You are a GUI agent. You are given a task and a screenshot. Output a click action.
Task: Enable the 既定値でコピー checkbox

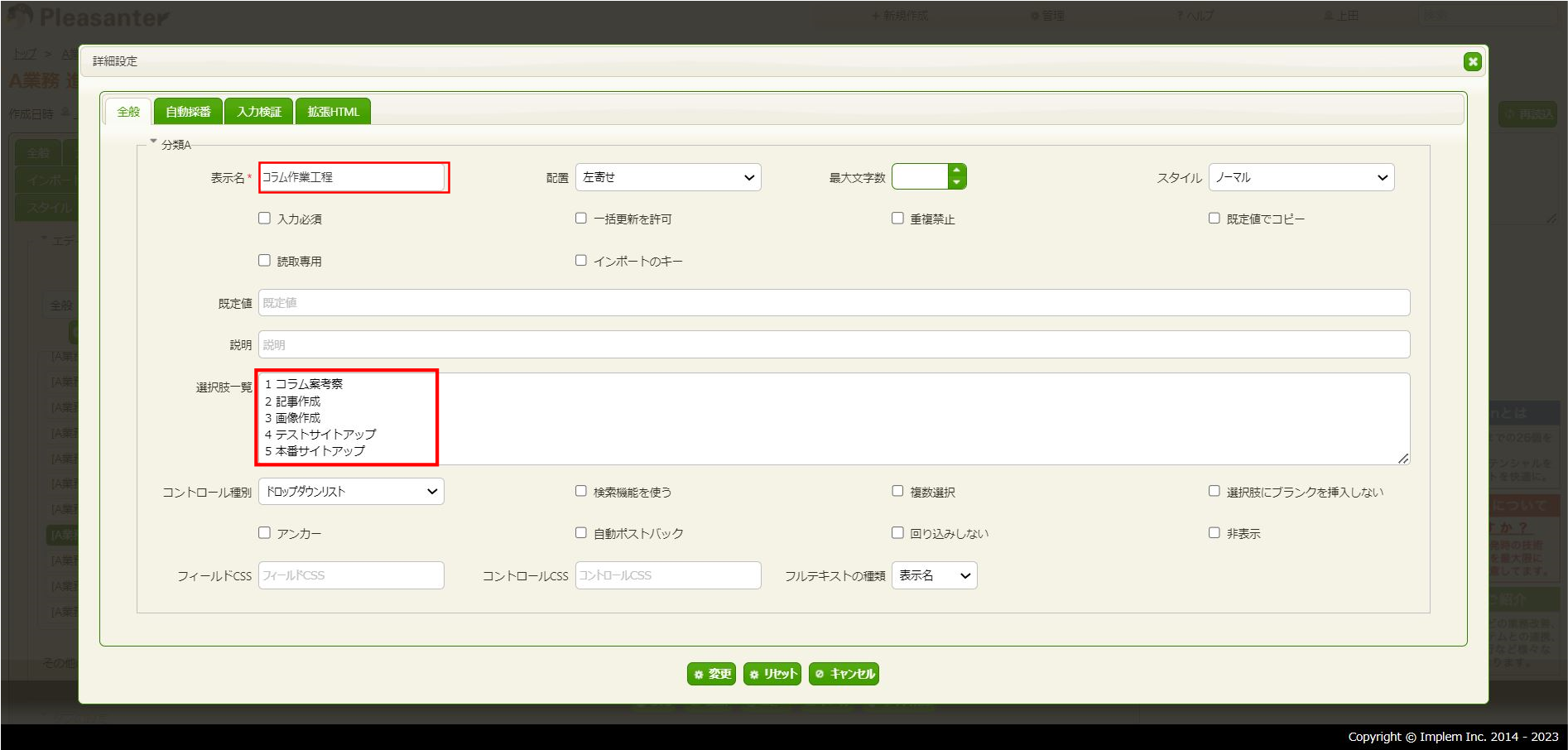point(1214,219)
